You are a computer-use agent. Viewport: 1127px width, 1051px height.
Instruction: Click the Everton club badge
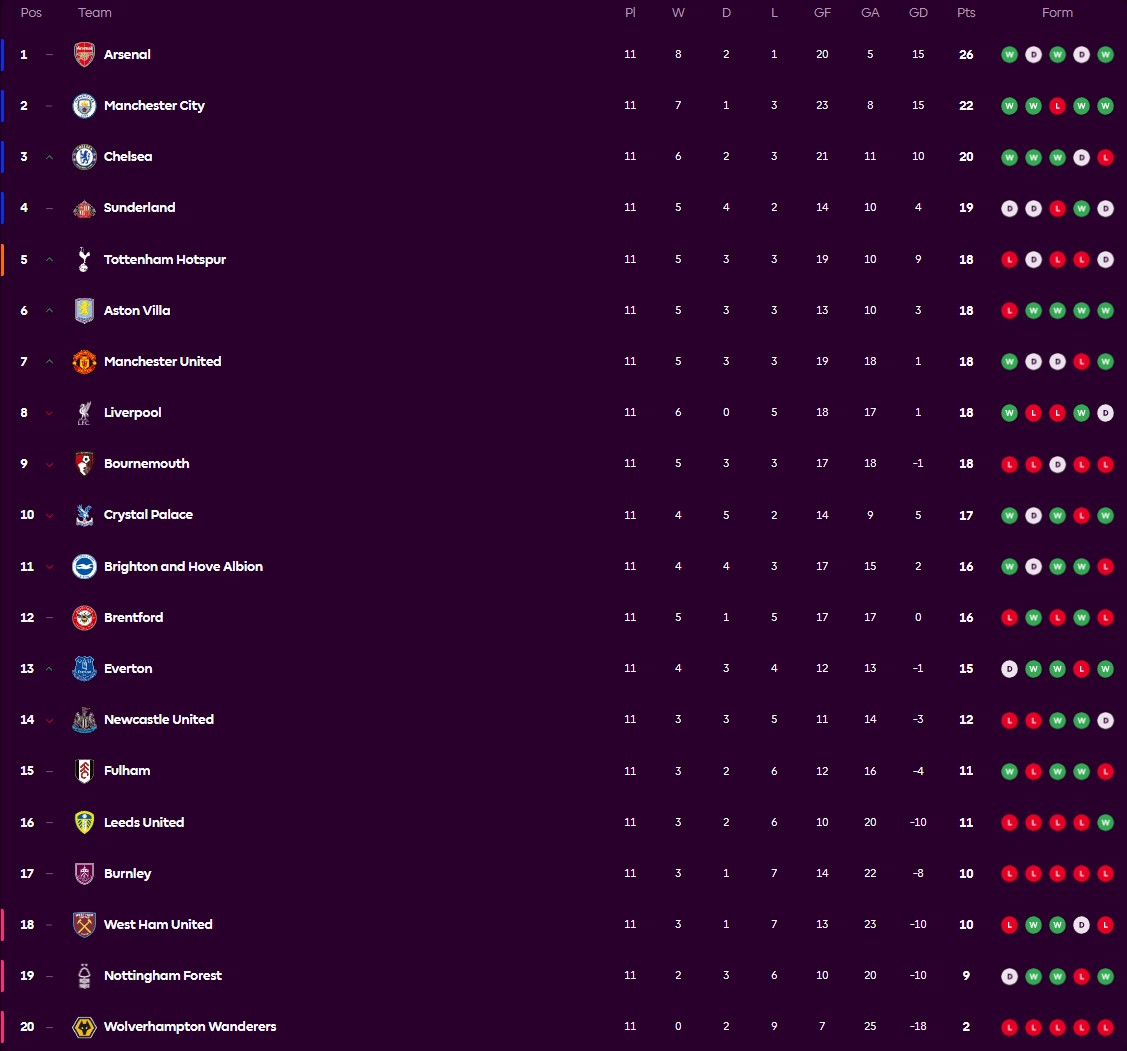(84, 668)
